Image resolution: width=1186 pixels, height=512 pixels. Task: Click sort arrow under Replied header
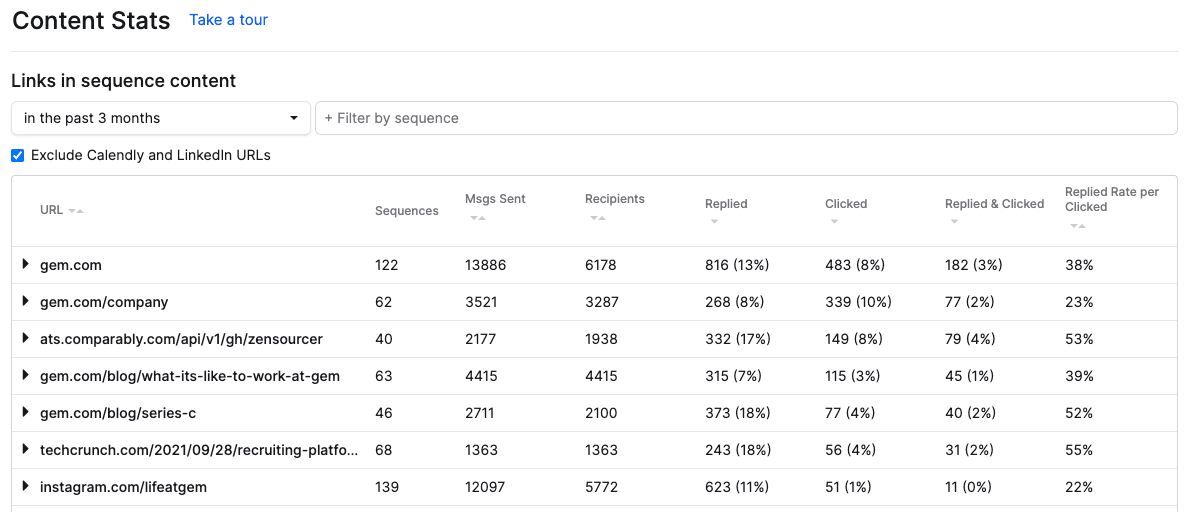coord(714,222)
